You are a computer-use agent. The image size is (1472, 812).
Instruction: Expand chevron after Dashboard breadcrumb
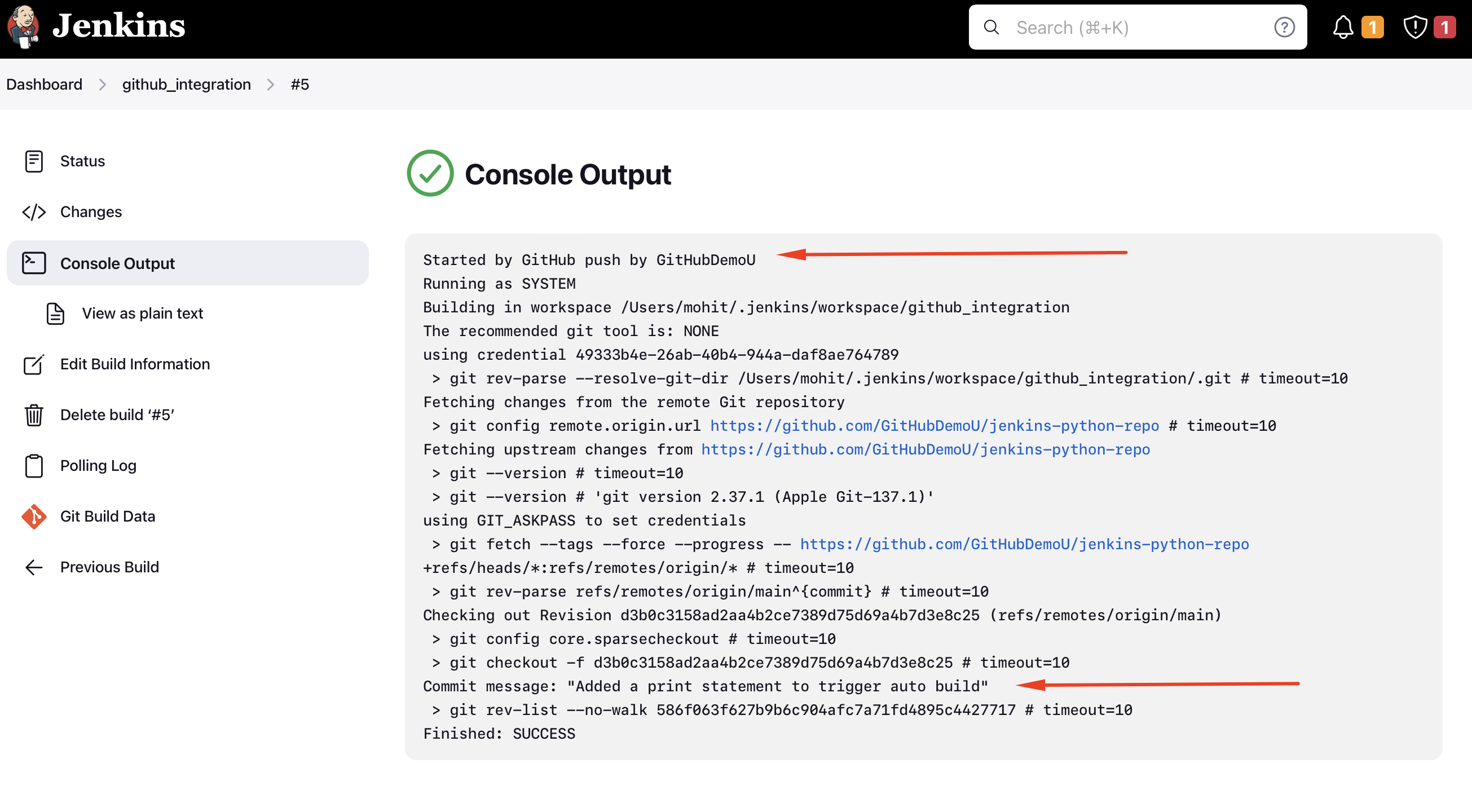(102, 85)
